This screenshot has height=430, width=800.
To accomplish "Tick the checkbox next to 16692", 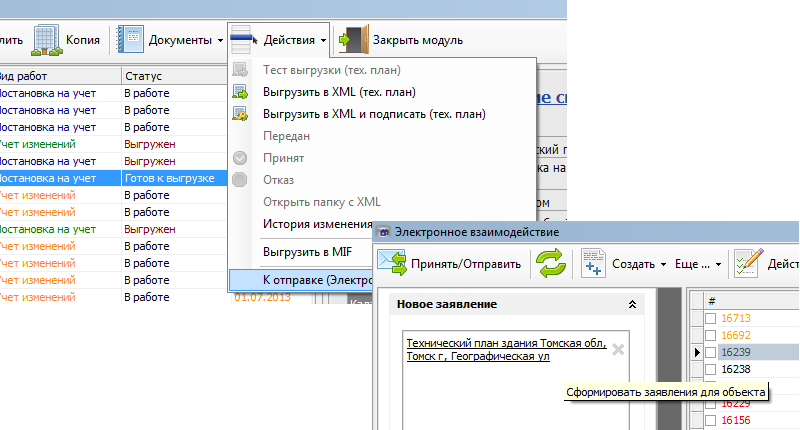I will click(x=710, y=335).
